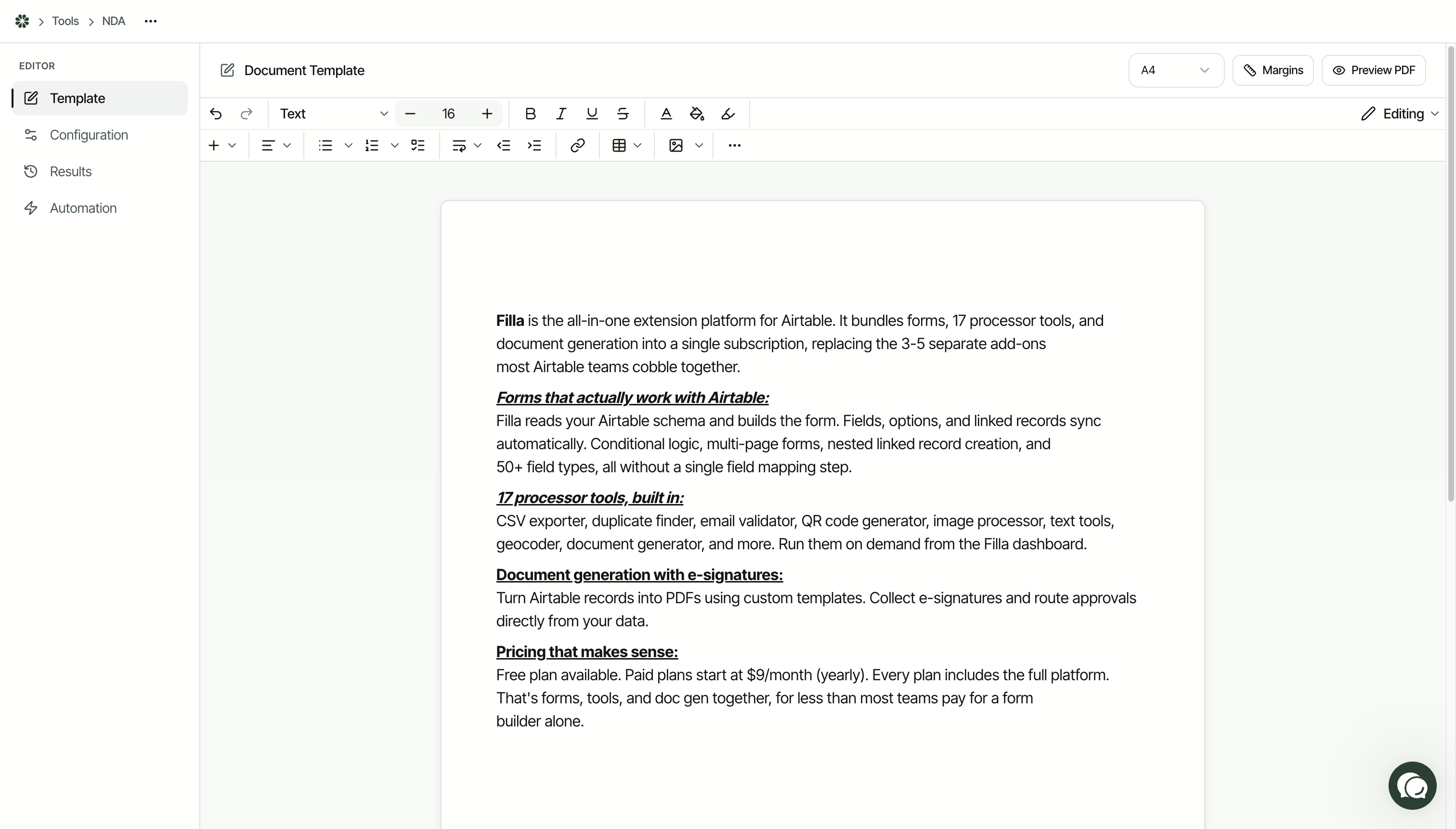Image resolution: width=1456 pixels, height=829 pixels.
Task: Open the Configuration sidebar item
Action: pos(89,135)
